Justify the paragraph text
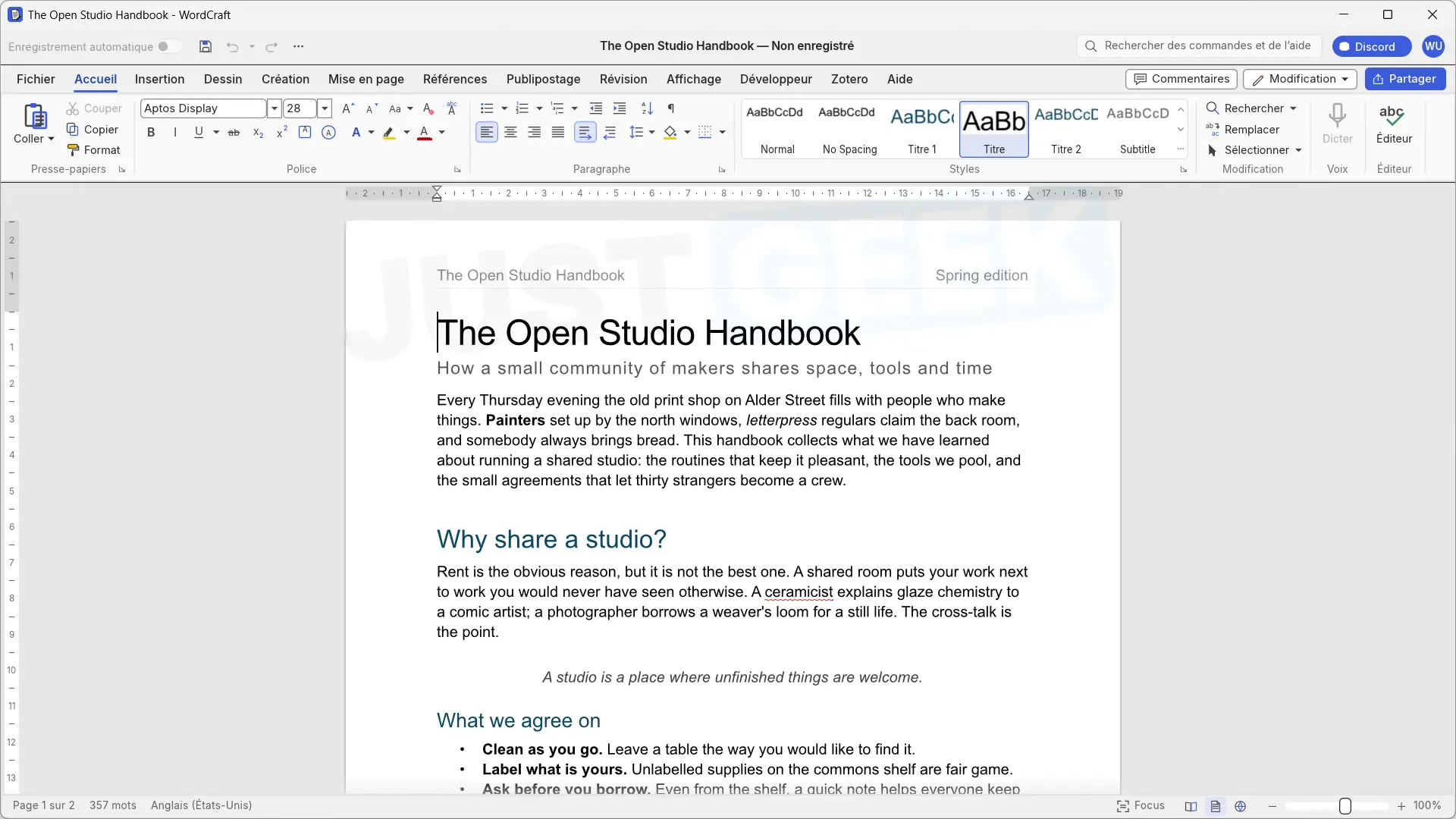Viewport: 1456px width, 819px height. 558,133
